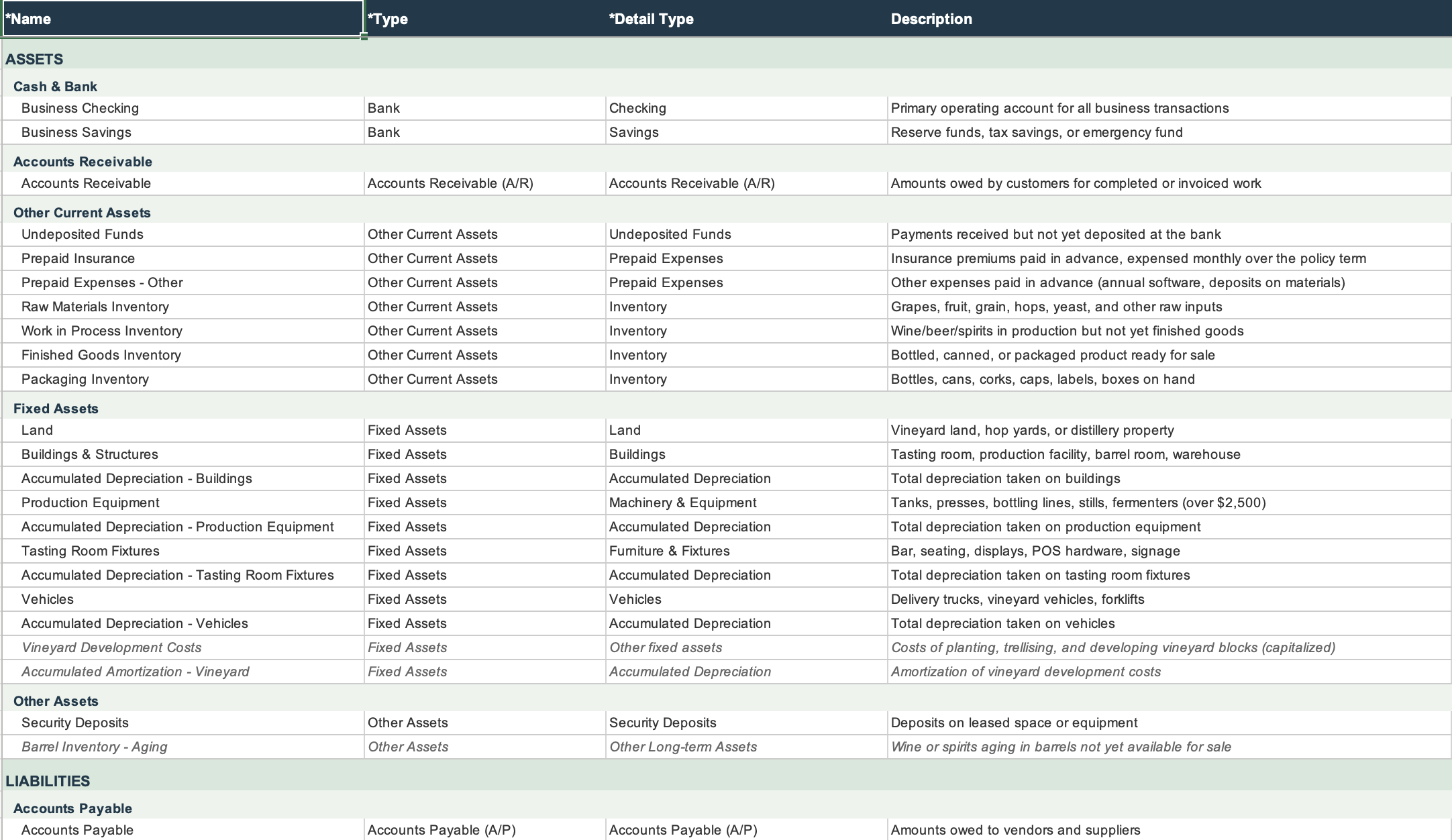The height and width of the screenshot is (840, 1452).
Task: Select Barrel Inventory - Aging cell
Action: (x=183, y=747)
